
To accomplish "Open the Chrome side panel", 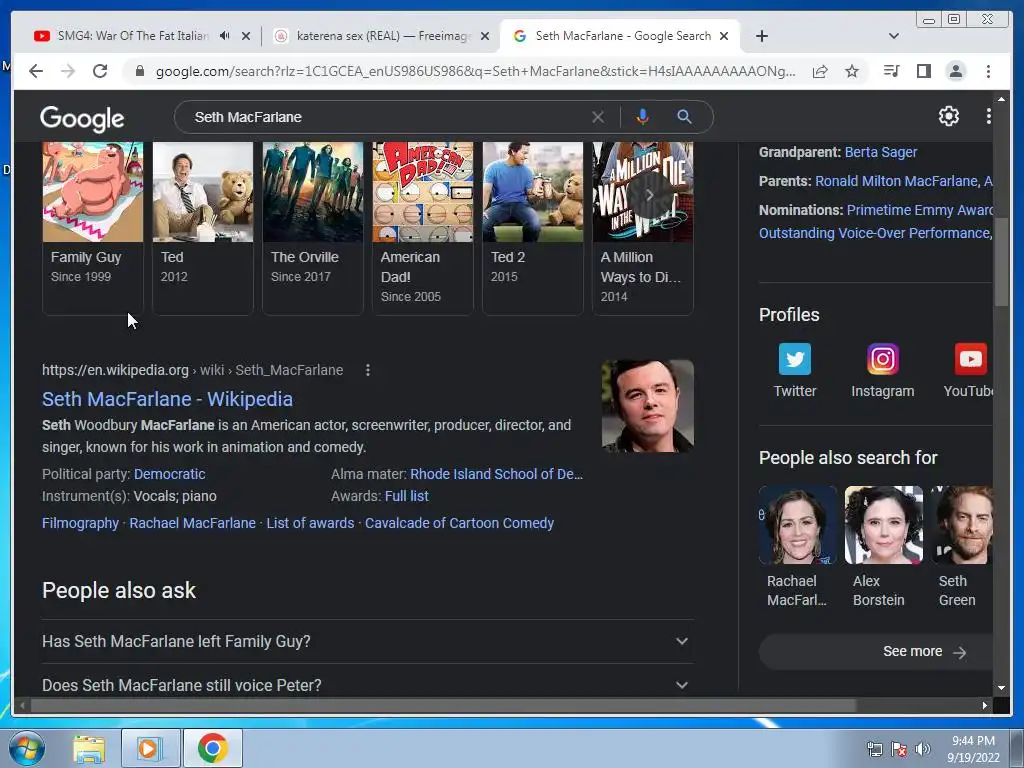I will [923, 71].
